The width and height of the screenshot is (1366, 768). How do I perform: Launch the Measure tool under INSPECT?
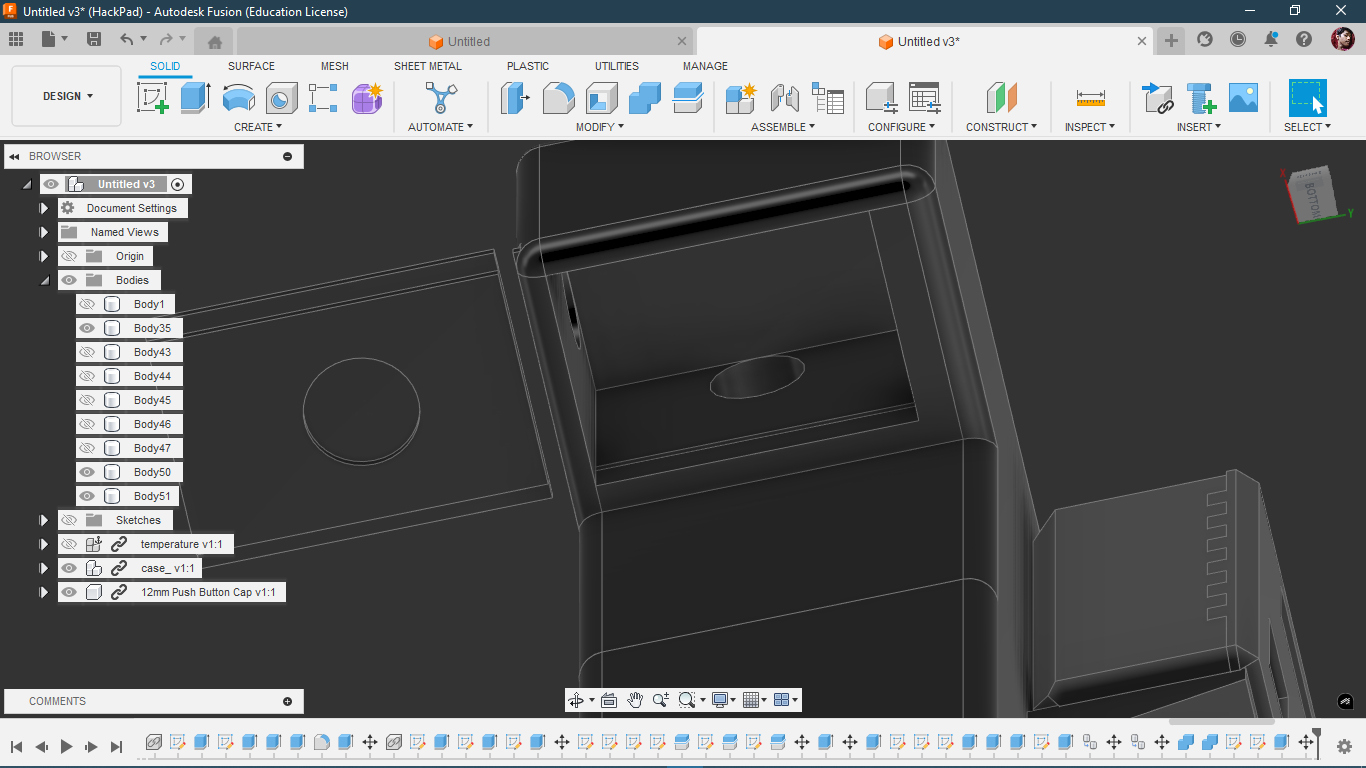pyautogui.click(x=1089, y=97)
